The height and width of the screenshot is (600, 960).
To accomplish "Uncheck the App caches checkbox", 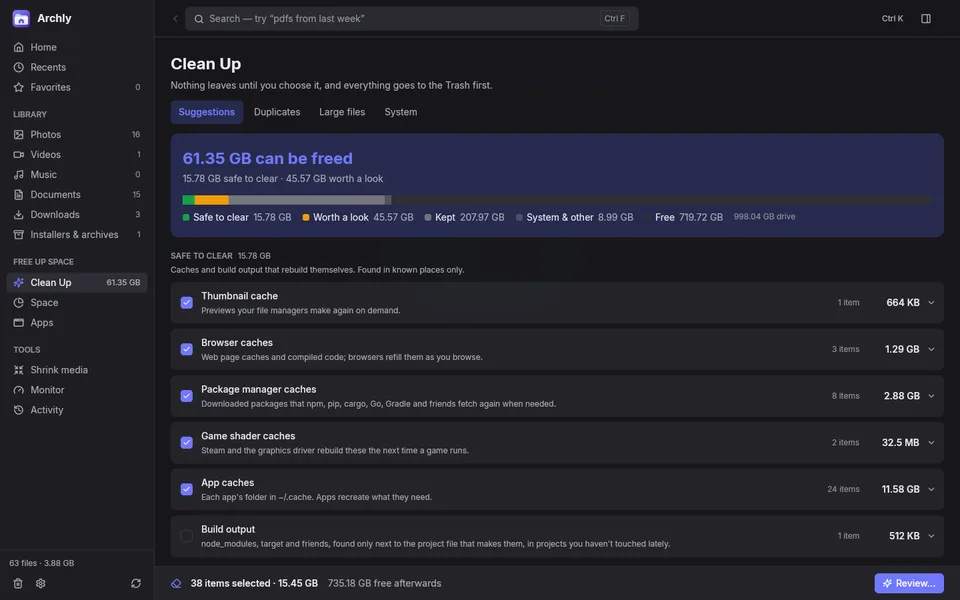I will (187, 489).
